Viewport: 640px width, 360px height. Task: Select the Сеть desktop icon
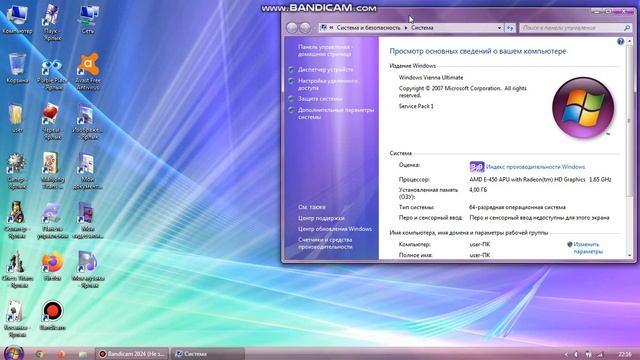88,19
